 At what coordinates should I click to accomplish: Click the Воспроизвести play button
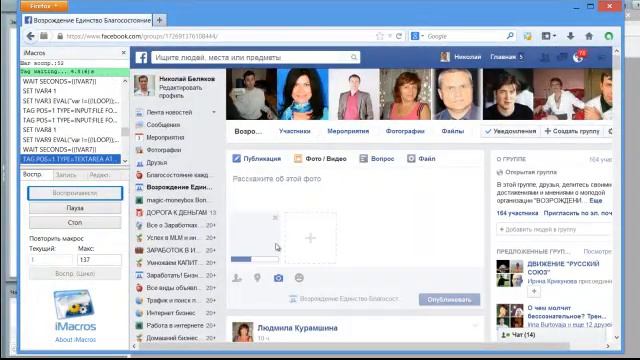(x=75, y=193)
